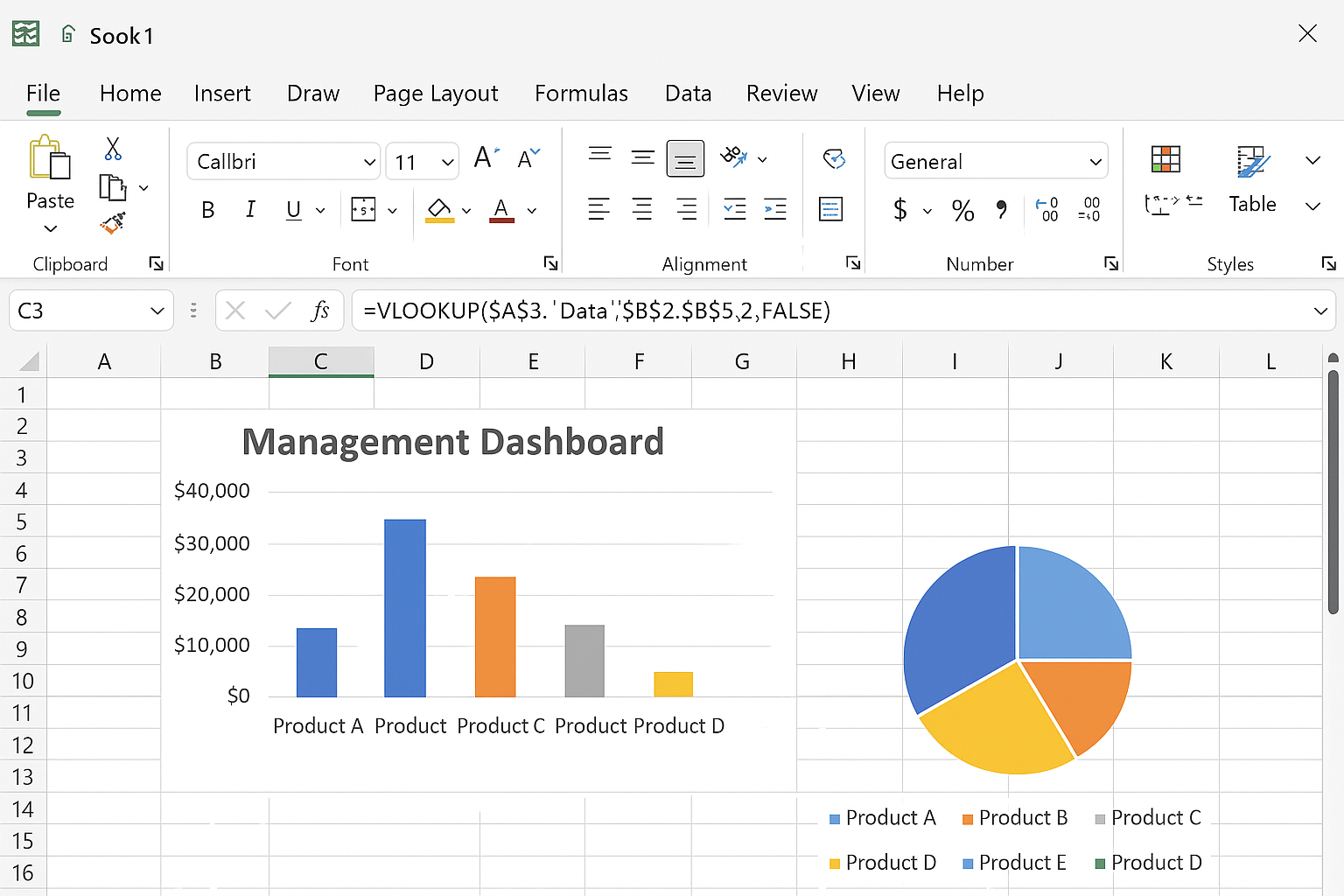Toggle bottom align button in Alignment
Screen dimensions: 1344x896
click(685, 159)
